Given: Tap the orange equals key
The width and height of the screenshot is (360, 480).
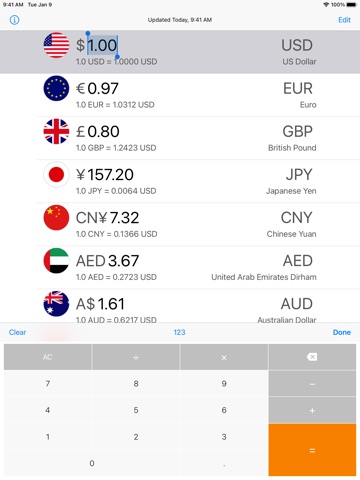Looking at the screenshot, I should [312, 450].
